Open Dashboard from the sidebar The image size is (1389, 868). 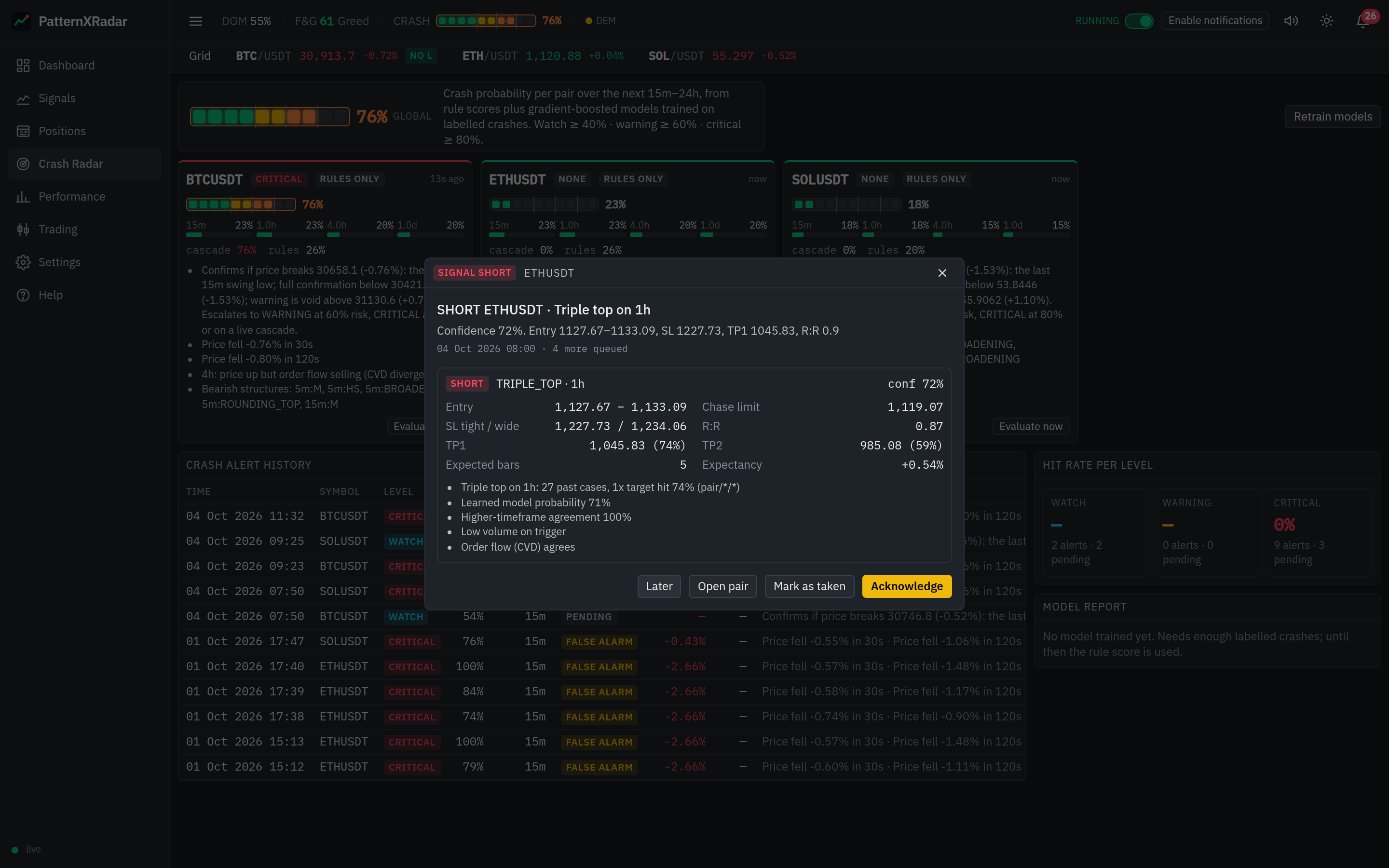tap(85, 66)
